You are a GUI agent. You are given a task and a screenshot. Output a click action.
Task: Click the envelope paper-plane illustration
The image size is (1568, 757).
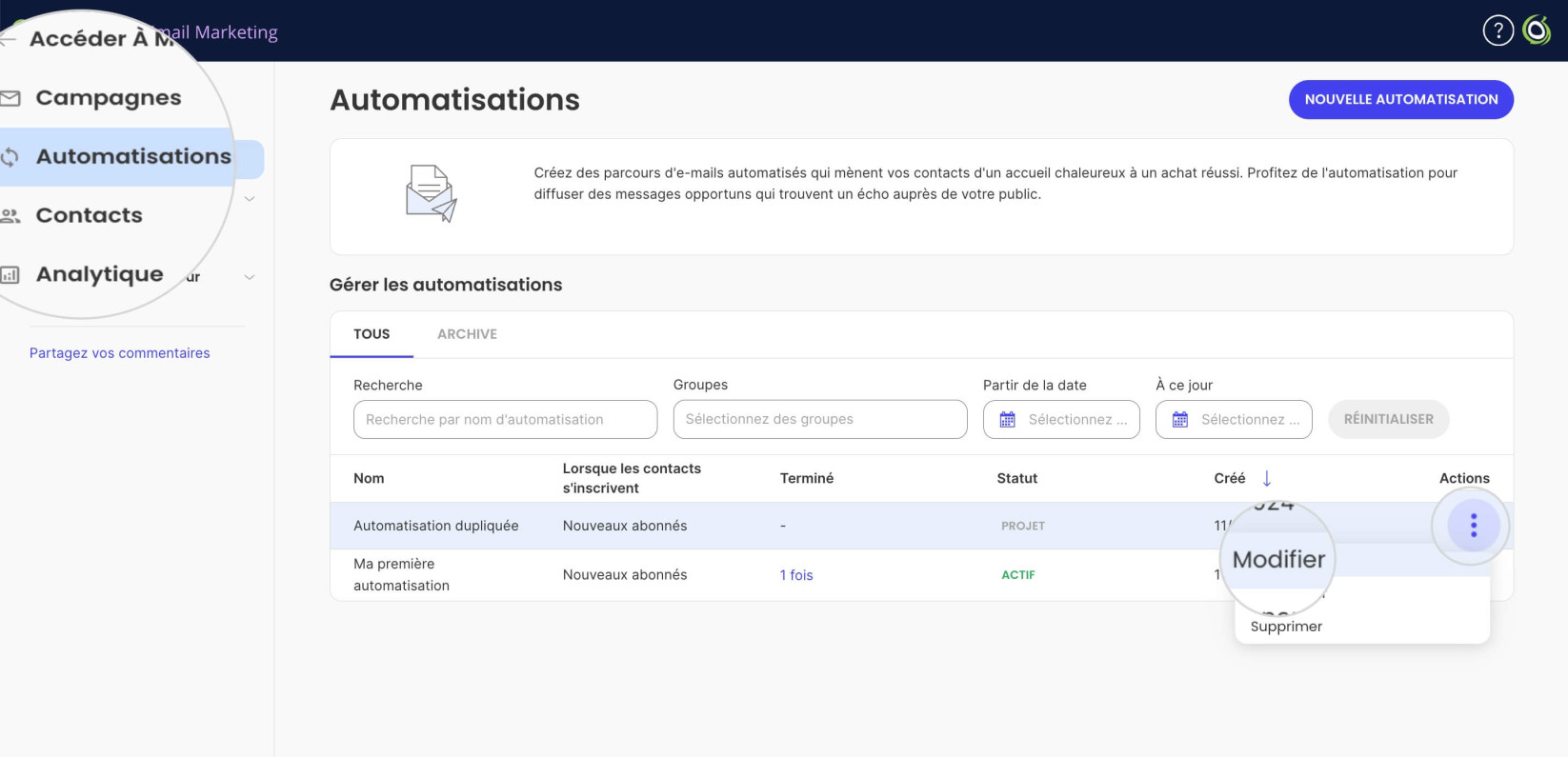pyautogui.click(x=432, y=193)
